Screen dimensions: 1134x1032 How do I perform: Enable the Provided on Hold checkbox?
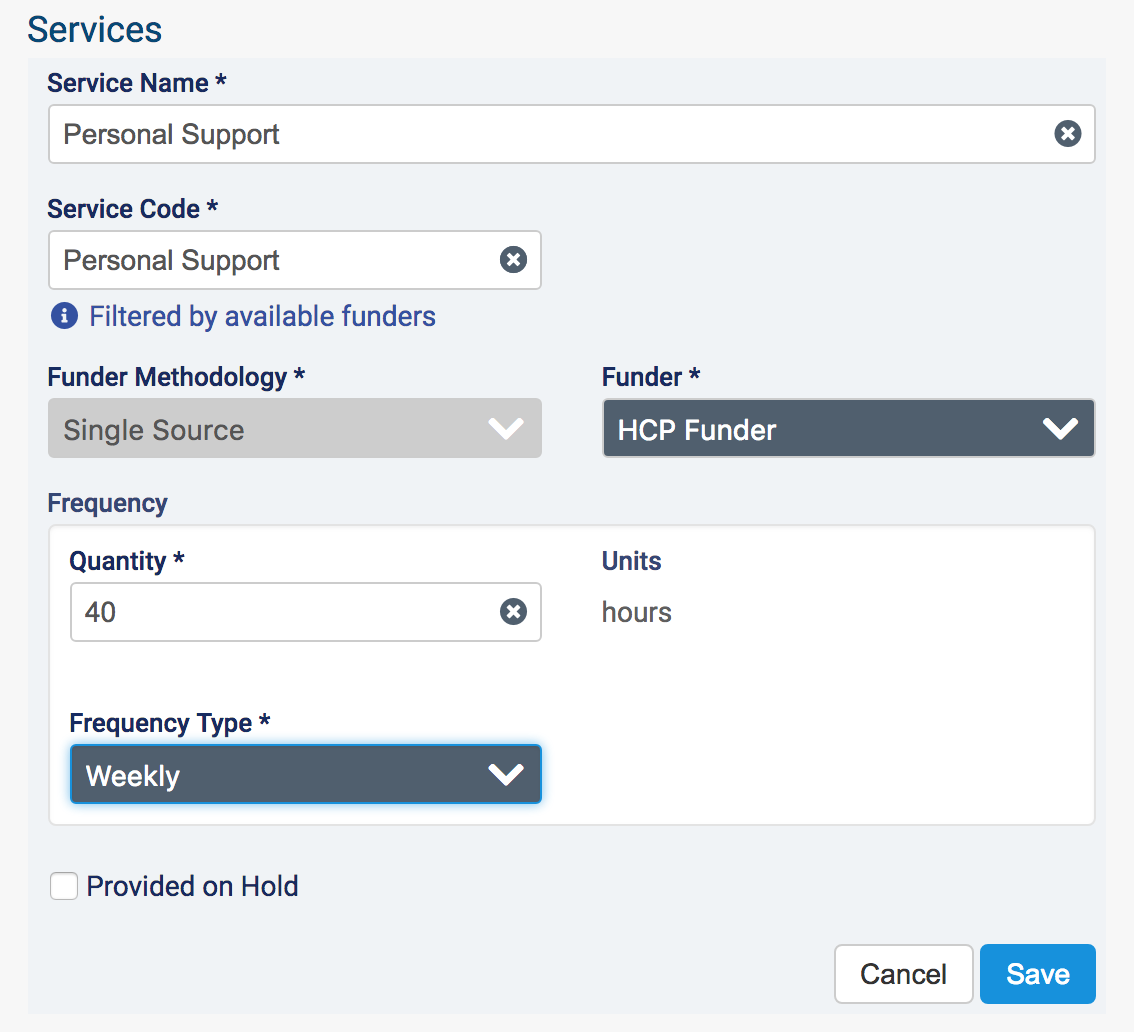(x=64, y=886)
